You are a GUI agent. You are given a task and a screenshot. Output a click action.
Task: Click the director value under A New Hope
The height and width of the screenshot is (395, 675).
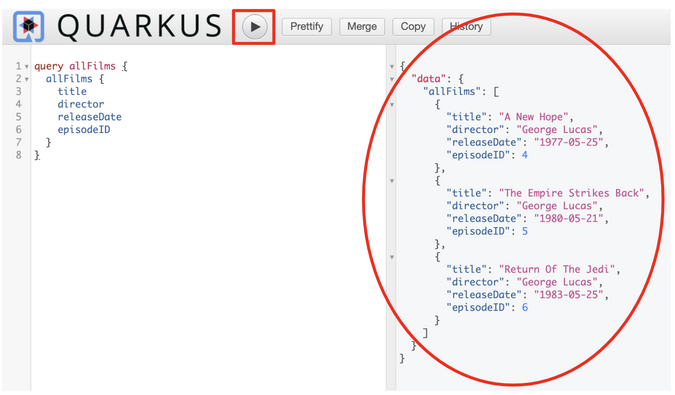tap(557, 130)
